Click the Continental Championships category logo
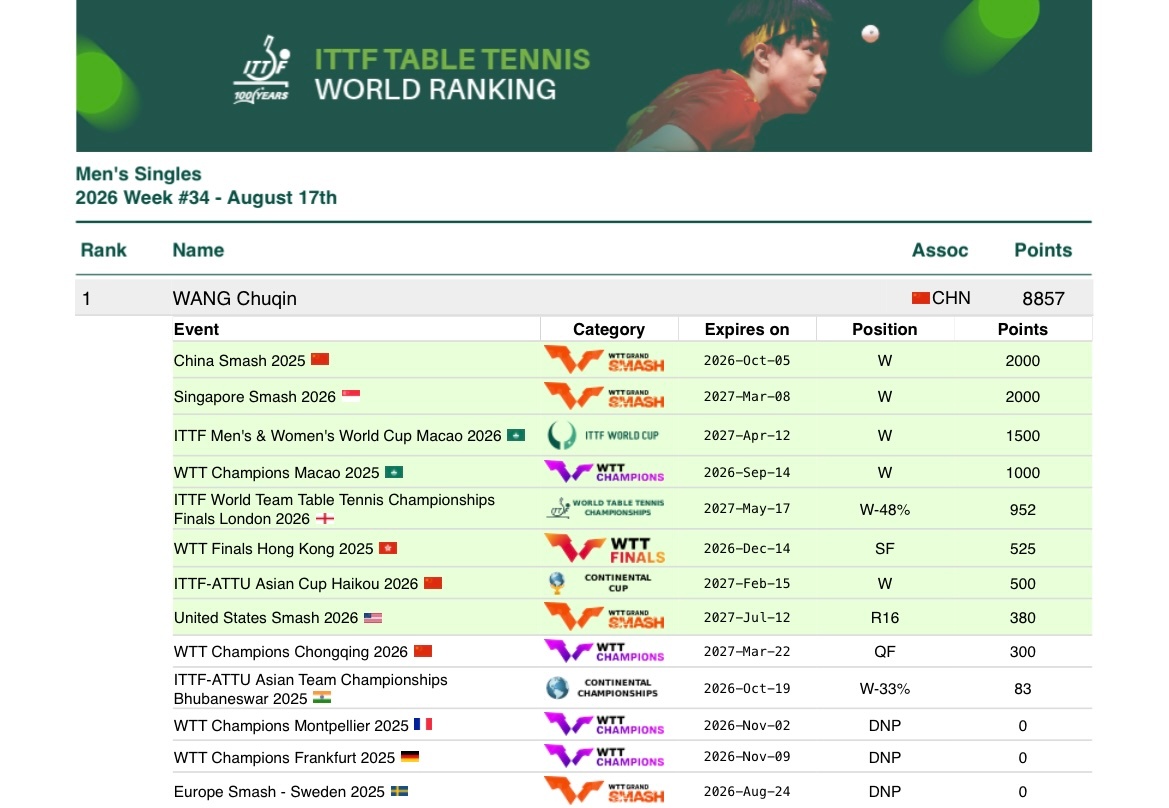The height and width of the screenshot is (808, 1169). pos(602,688)
